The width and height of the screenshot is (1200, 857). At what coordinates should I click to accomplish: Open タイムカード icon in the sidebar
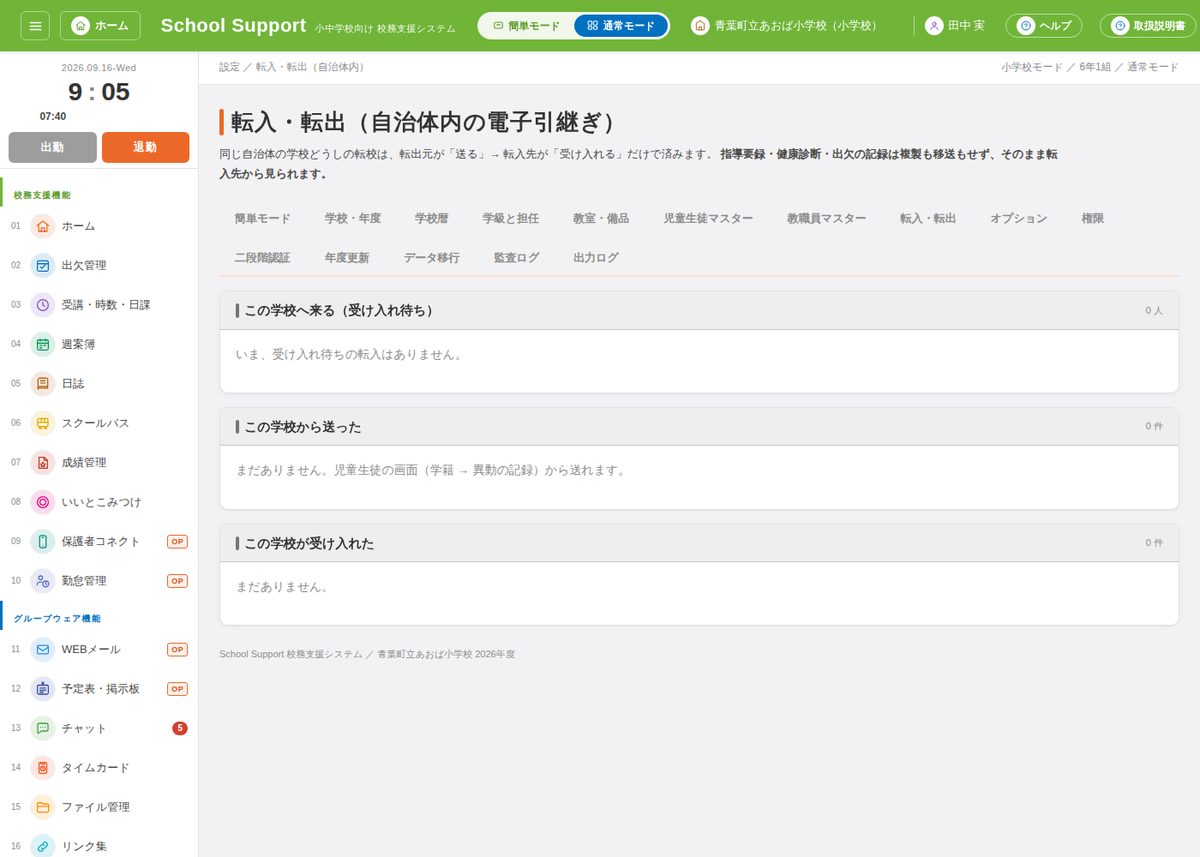tap(43, 768)
